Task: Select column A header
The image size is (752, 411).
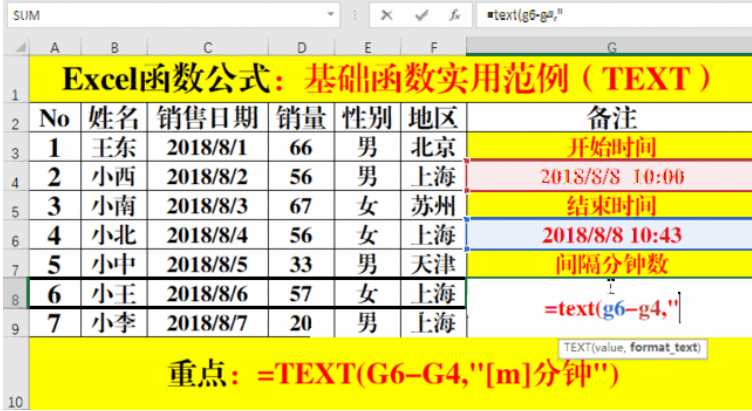Action: coord(55,47)
